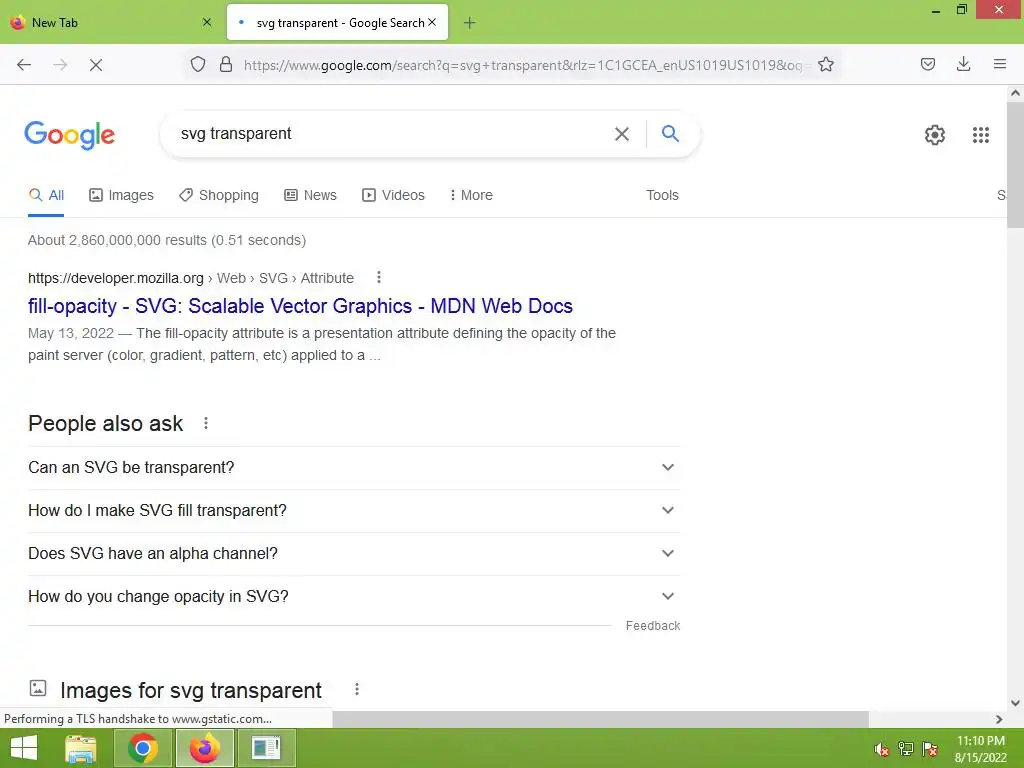Open a new tab with the plus button

[x=470, y=23]
